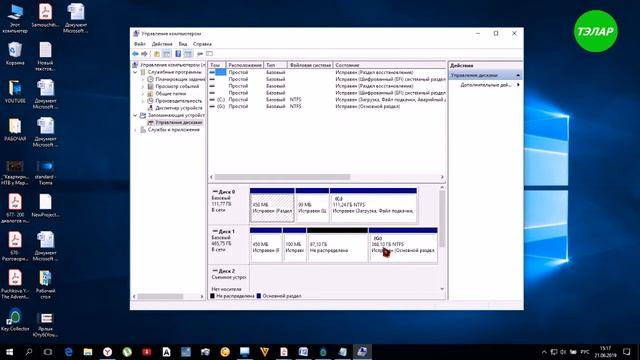The width and height of the screenshot is (640, 360).
Task: Open the Windows Start menu
Action: click(9, 352)
